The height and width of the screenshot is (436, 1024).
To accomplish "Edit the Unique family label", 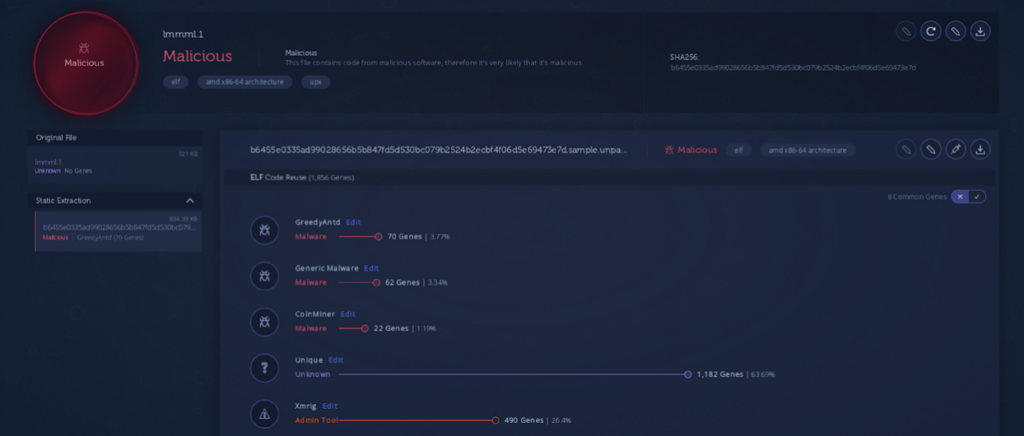I will point(336,360).
